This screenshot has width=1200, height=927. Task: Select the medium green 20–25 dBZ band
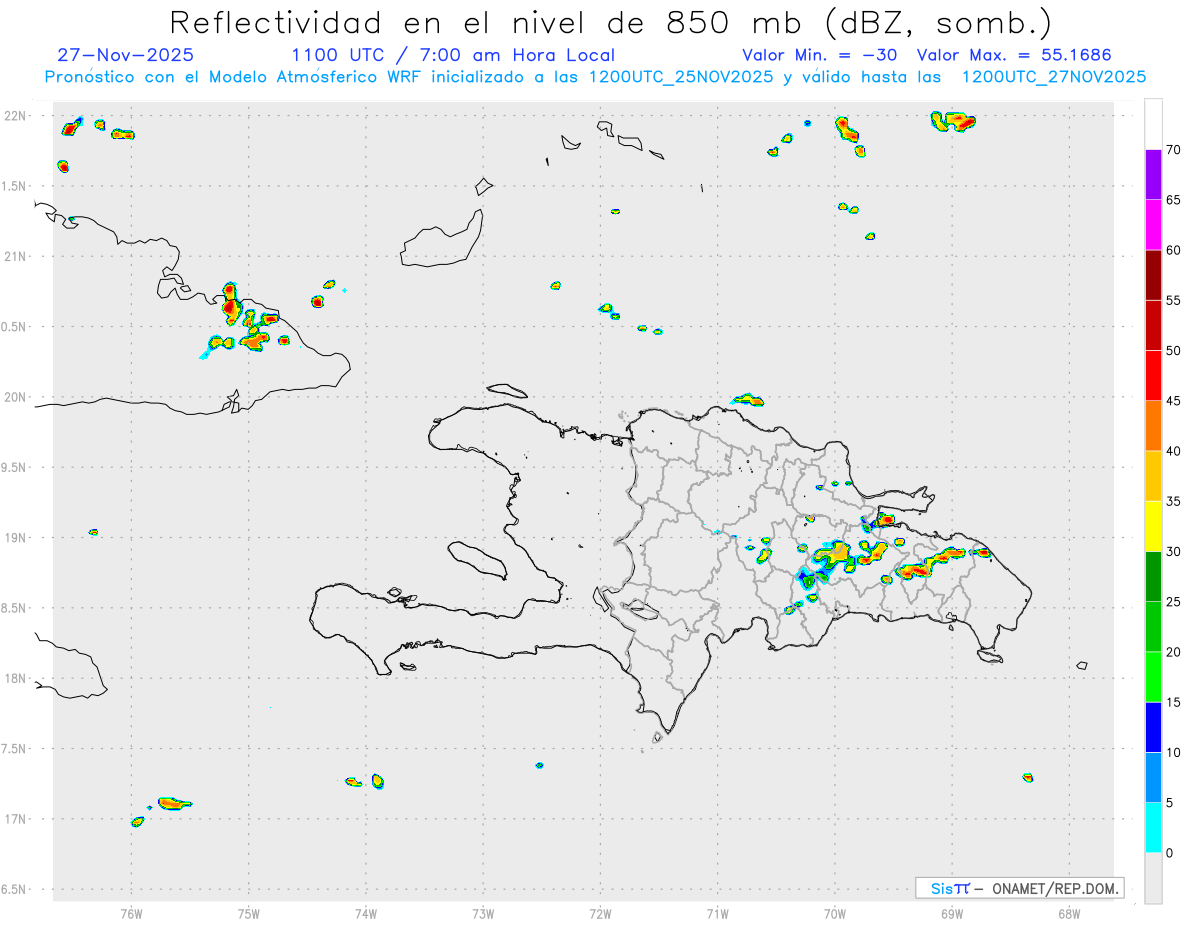click(x=1153, y=627)
